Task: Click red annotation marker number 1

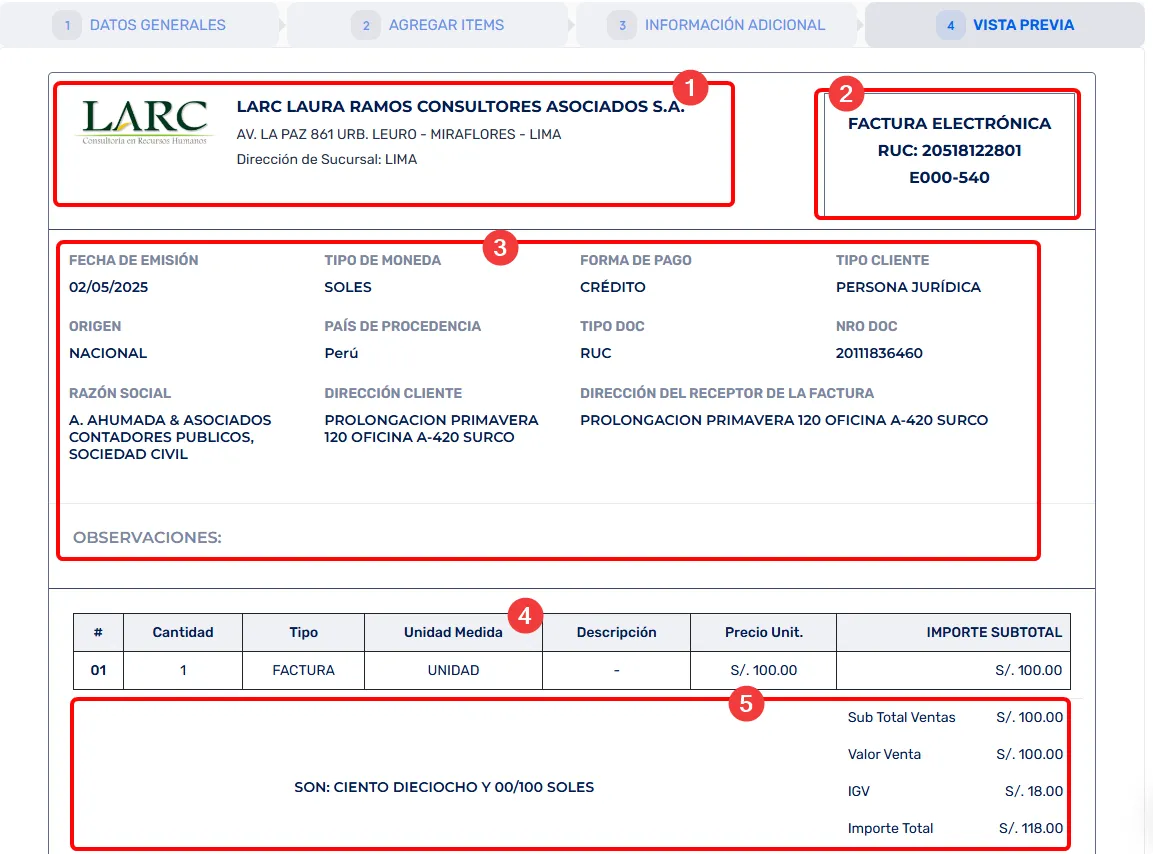Action: [x=691, y=88]
